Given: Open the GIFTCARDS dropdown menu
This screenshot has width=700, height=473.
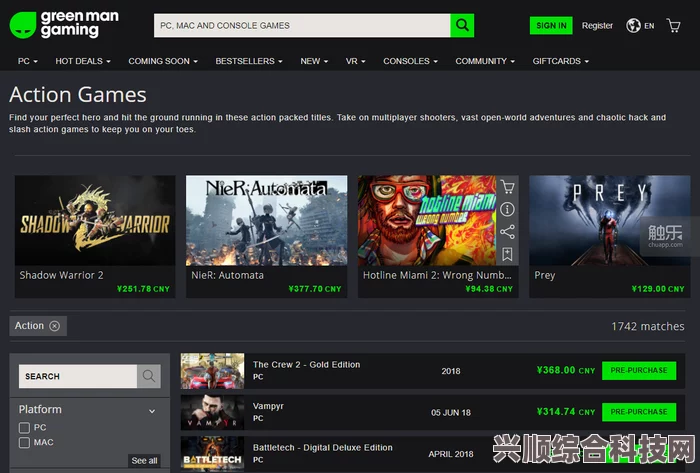Looking at the screenshot, I should tap(560, 61).
